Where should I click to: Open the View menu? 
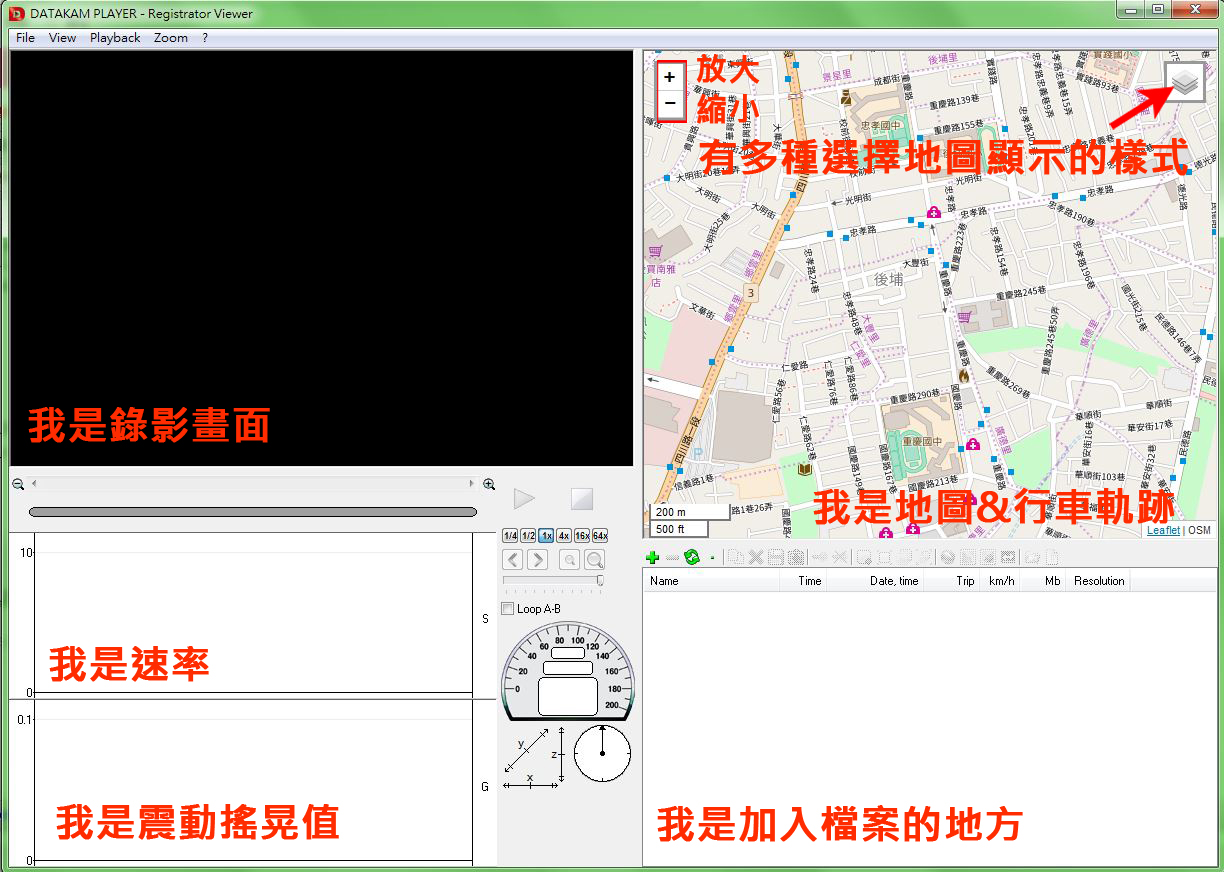[62, 38]
